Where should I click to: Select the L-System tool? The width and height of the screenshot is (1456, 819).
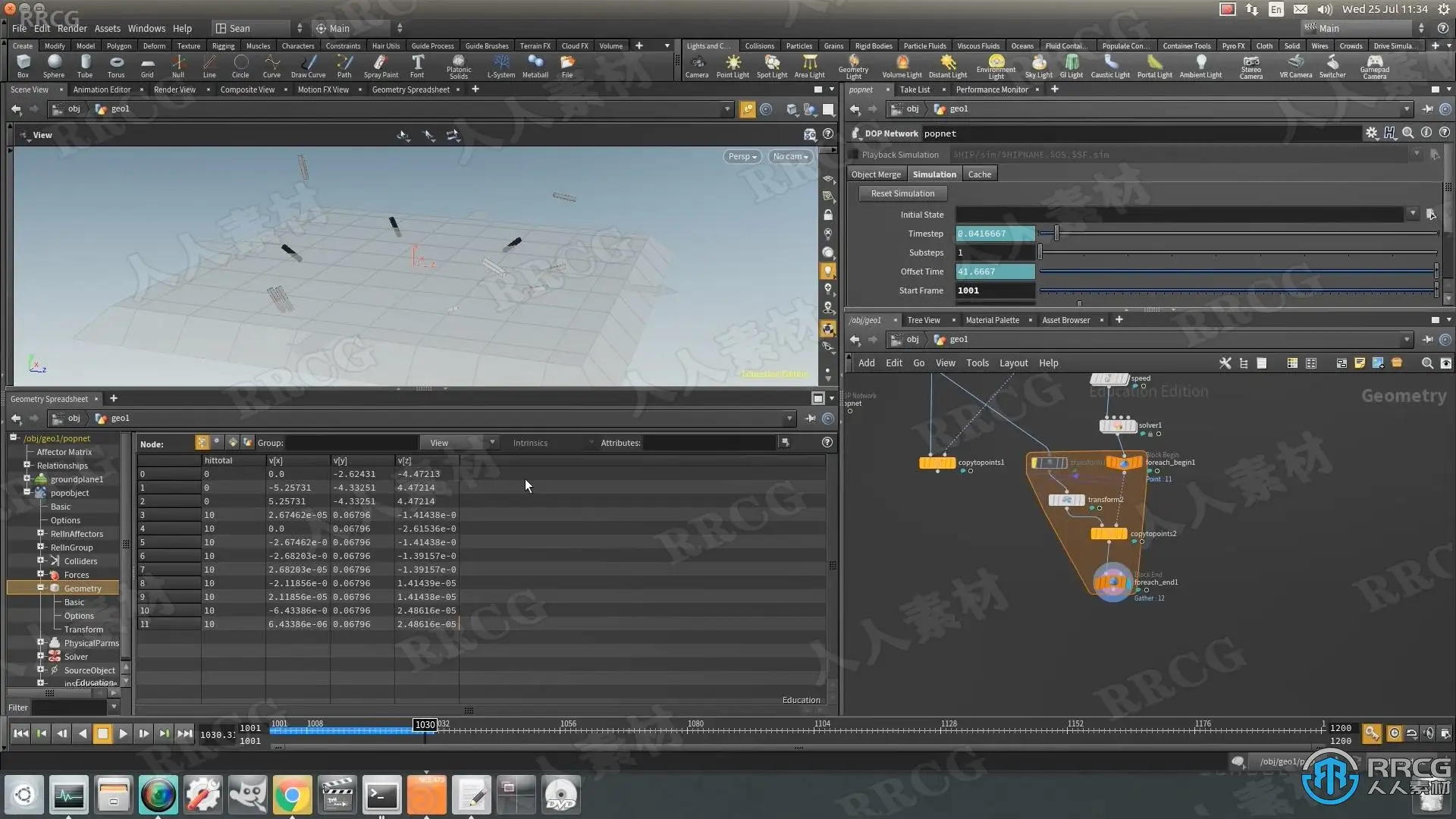(501, 66)
